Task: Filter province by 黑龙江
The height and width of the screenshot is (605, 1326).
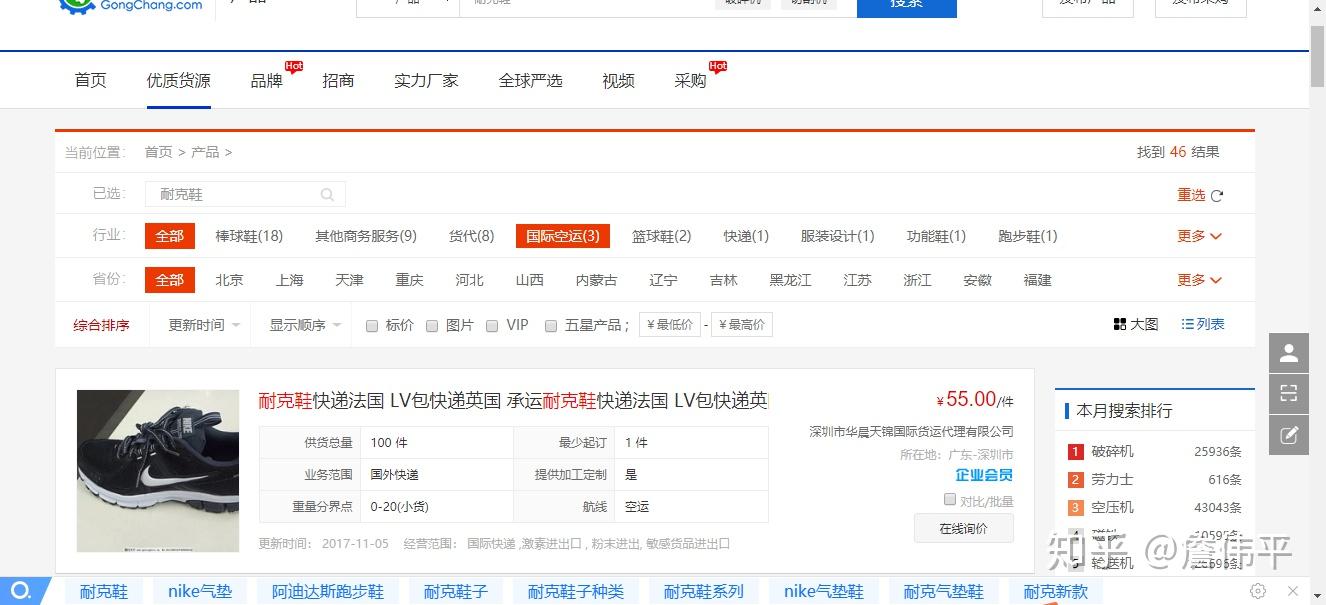Action: point(790,280)
